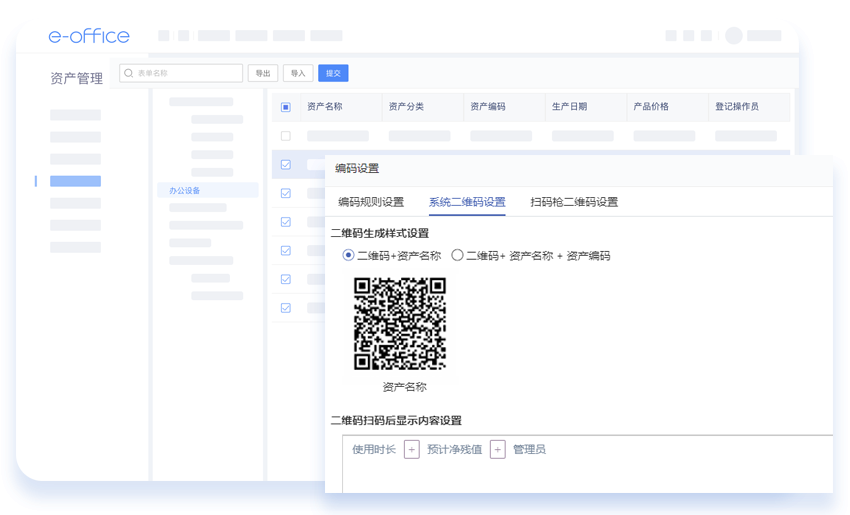Choose 二维码+资产名称+资产编码 radio option
Image resolution: width=850 pixels, height=515 pixels.
(x=457, y=255)
